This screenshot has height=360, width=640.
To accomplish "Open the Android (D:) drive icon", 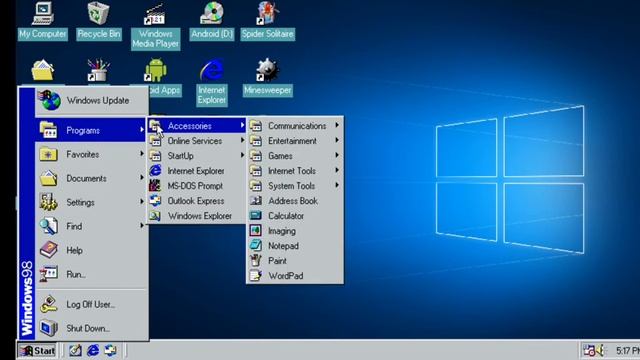I will (x=211, y=20).
